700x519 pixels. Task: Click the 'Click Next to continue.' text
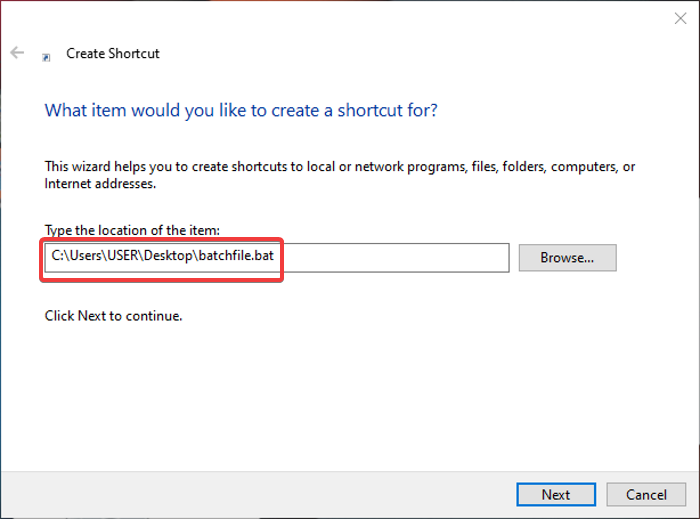click(113, 316)
